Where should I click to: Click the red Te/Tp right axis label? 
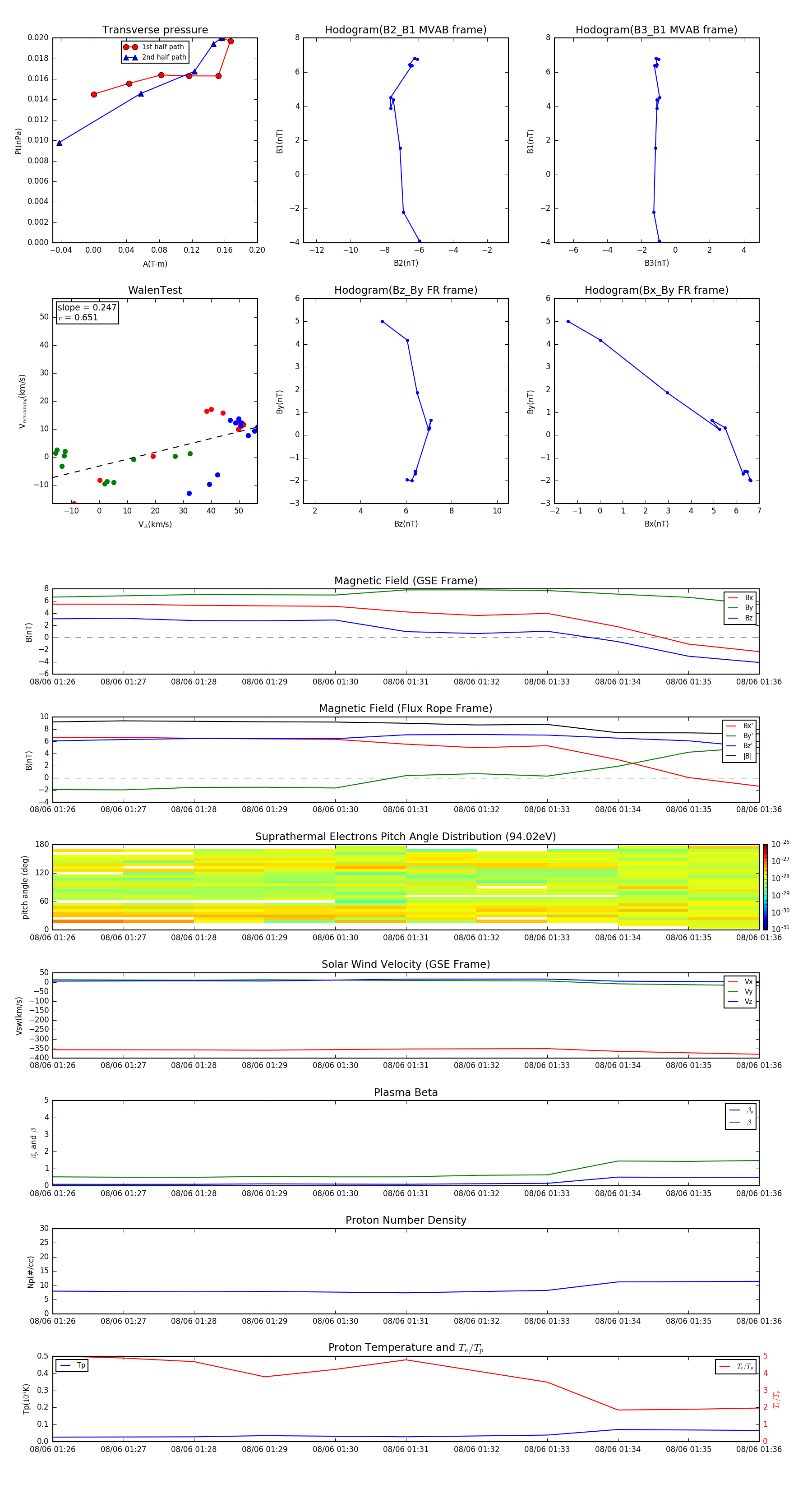coord(777,1399)
